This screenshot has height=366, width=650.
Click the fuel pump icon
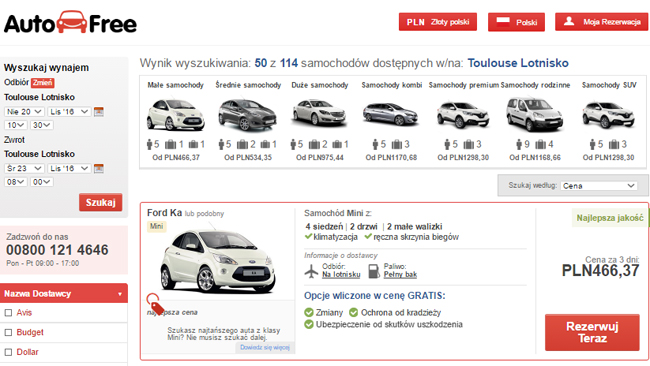pos(374,271)
